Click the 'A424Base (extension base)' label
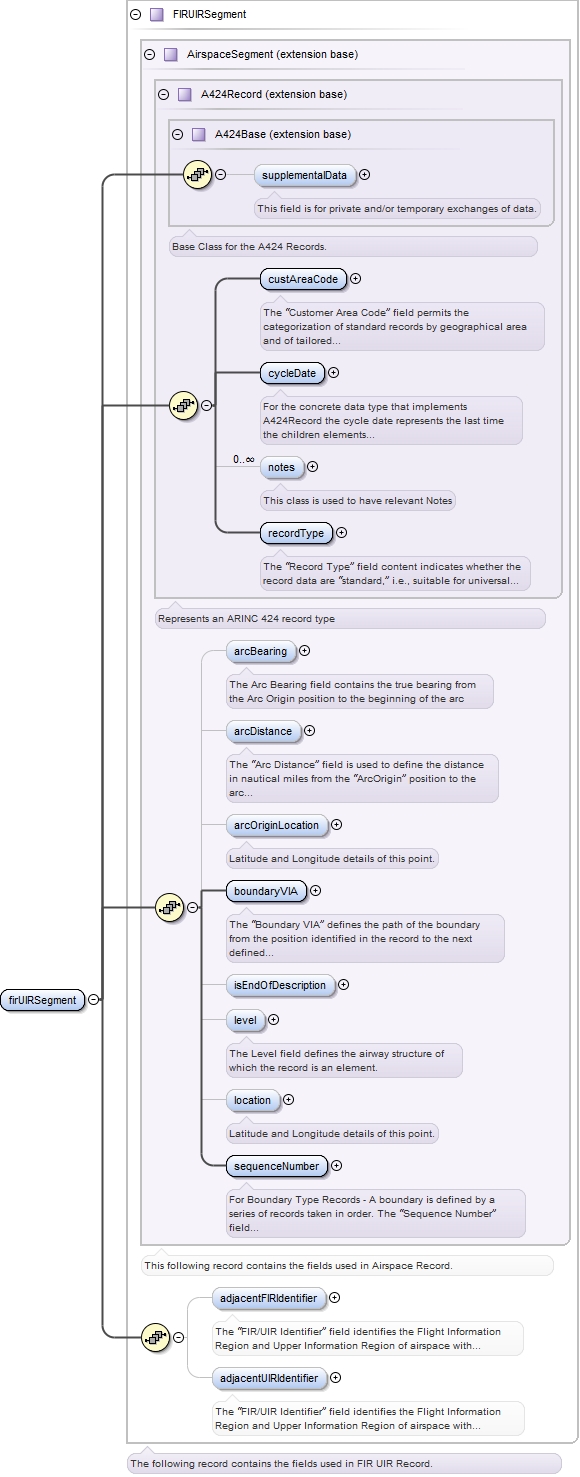 click(x=283, y=135)
